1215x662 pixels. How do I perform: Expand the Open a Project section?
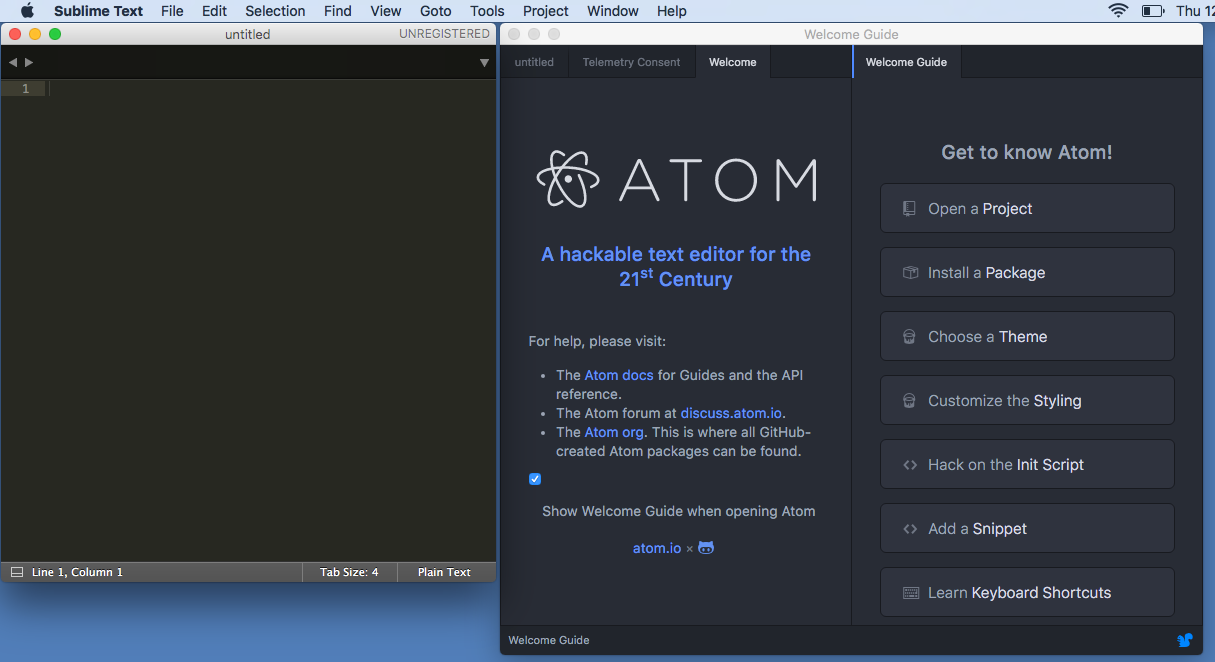1027,208
